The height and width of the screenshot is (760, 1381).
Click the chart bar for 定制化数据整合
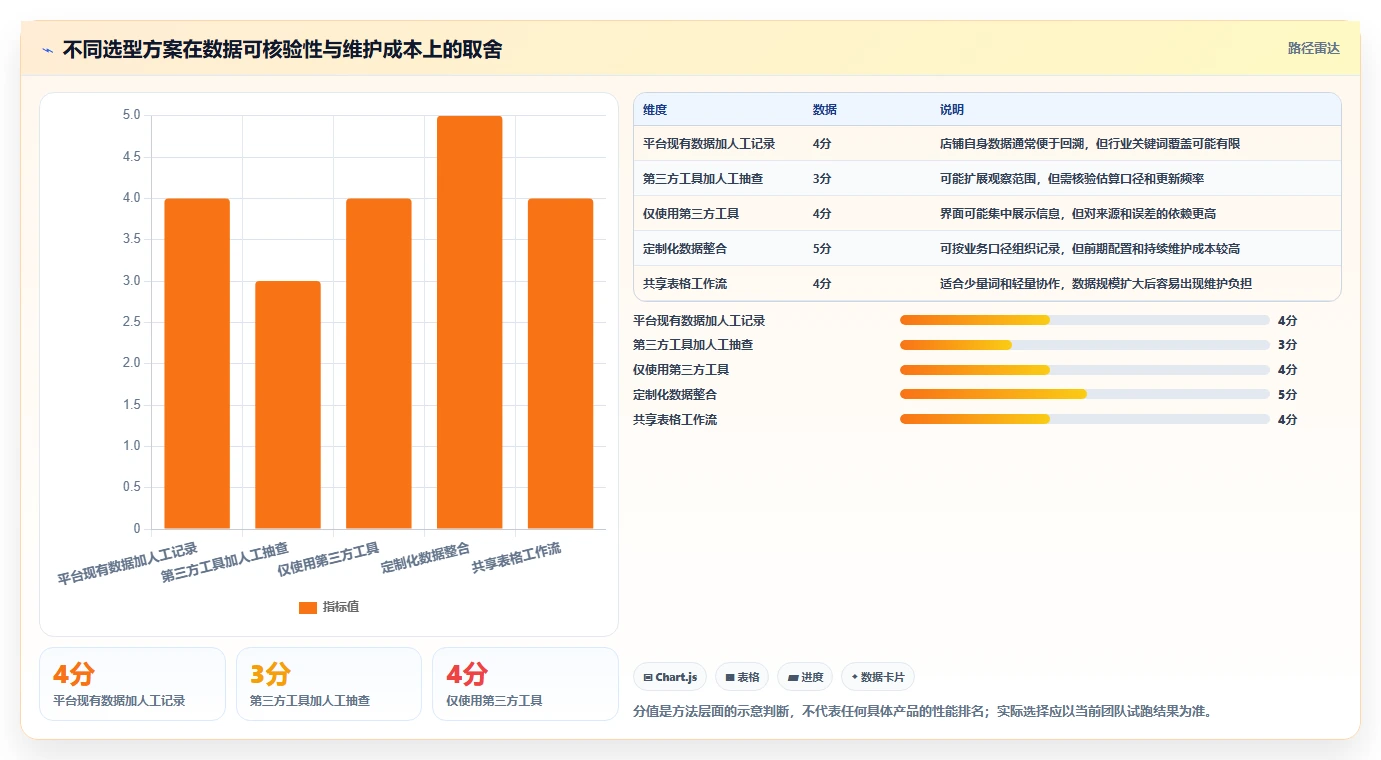click(470, 322)
